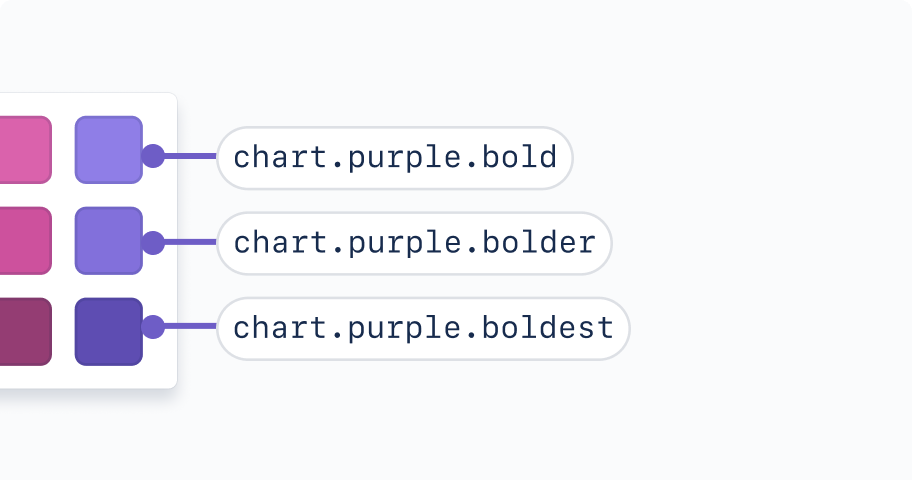Click the chart.purple.bold token label
This screenshot has height=480, width=912.
395,158
